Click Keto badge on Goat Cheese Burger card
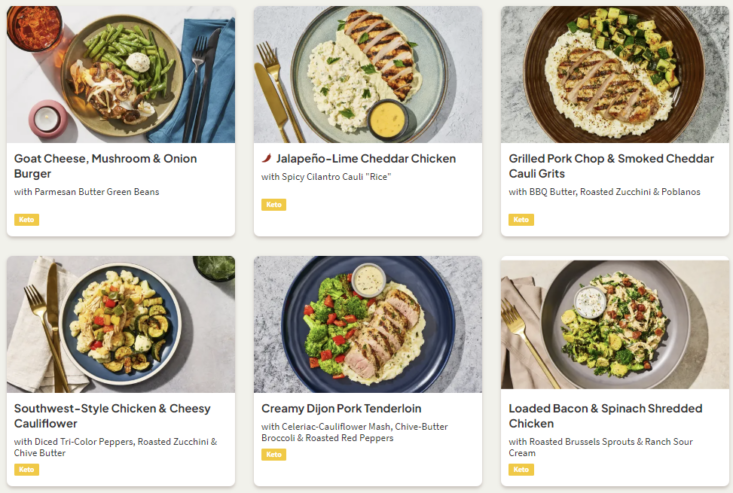 coord(27,219)
